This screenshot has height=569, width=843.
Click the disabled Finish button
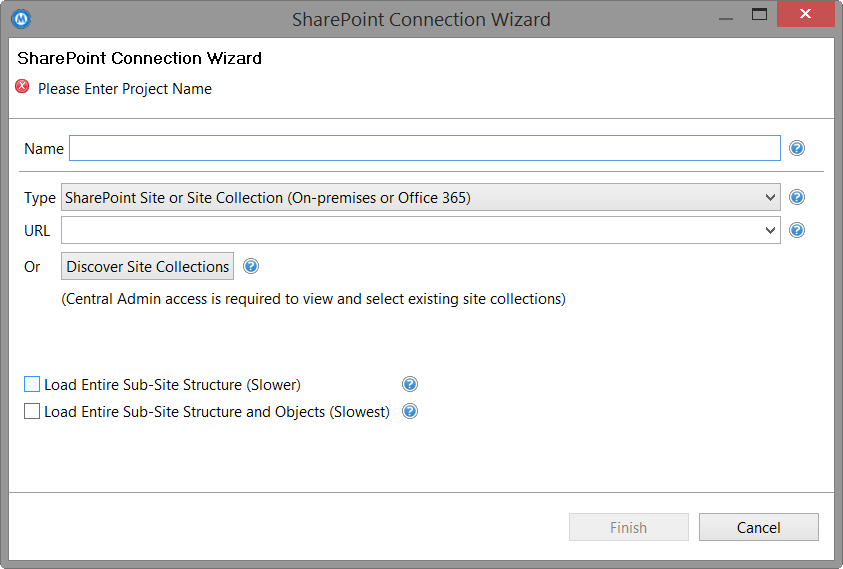pos(628,527)
